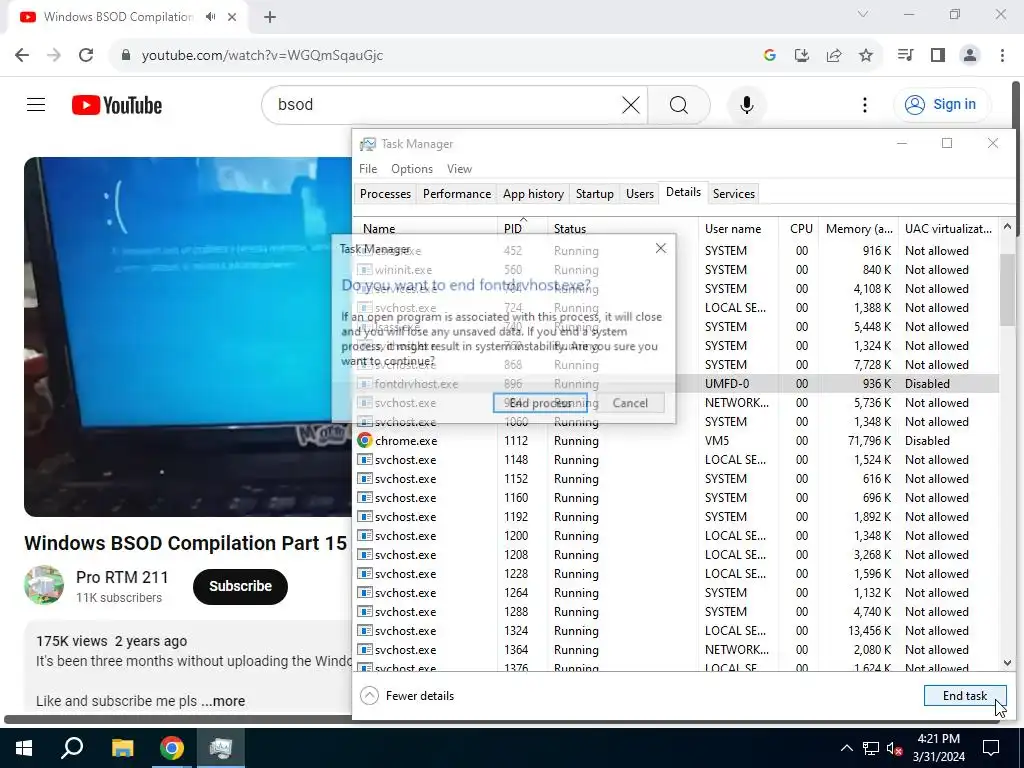Select svchost.exe with PID 1288
Image resolution: width=1024 pixels, height=768 pixels.
(x=677, y=612)
